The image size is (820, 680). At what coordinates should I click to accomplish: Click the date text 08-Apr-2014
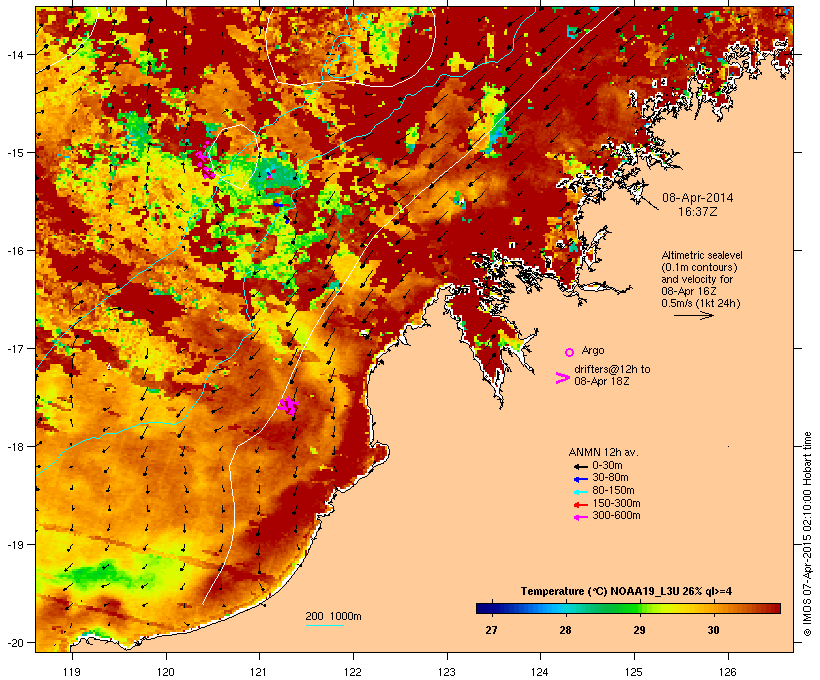698,198
